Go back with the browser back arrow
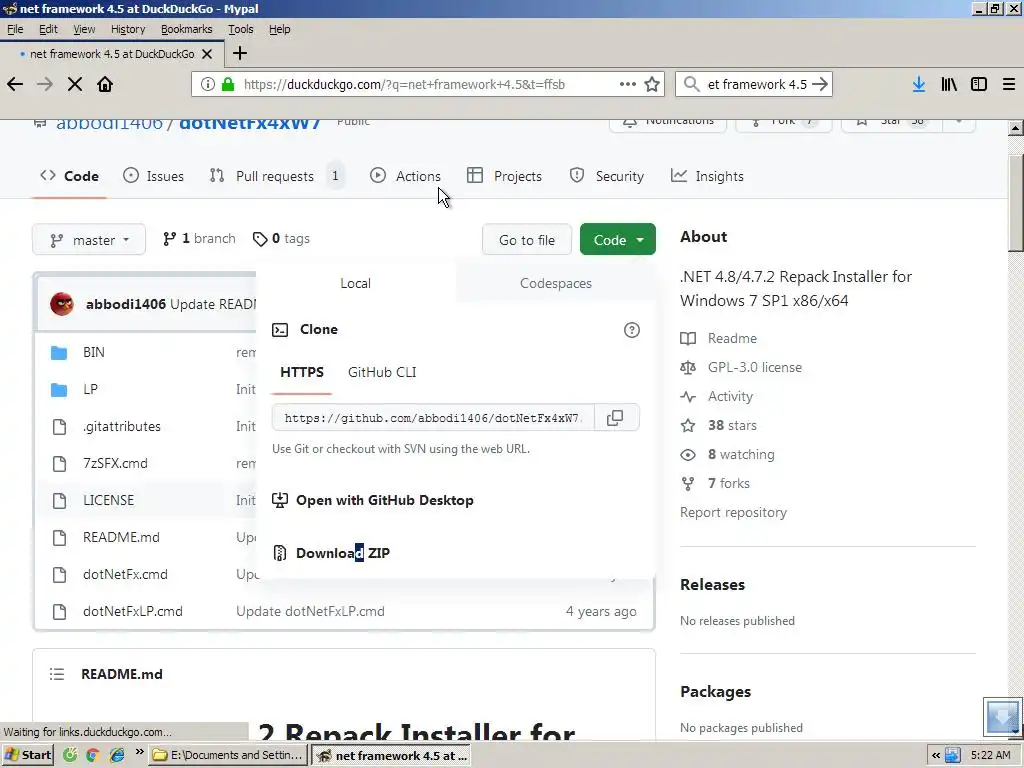This screenshot has height=768, width=1024. [15, 84]
